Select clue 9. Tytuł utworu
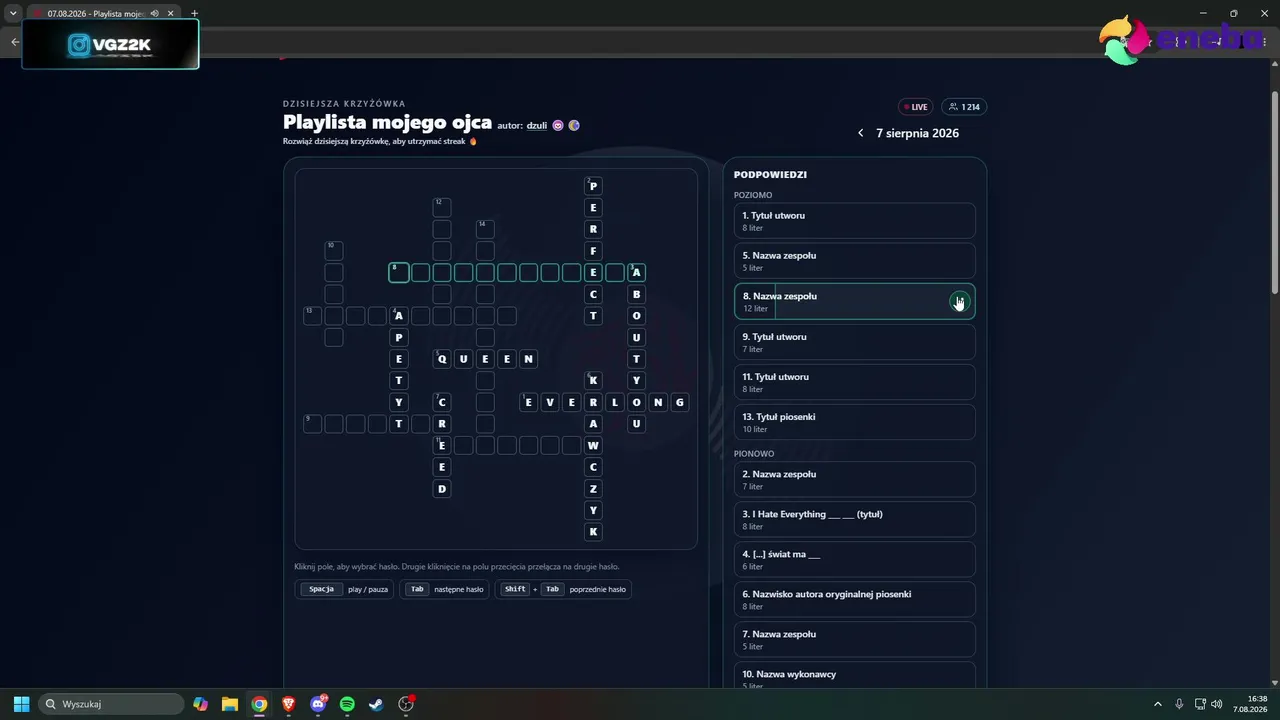 [854, 342]
